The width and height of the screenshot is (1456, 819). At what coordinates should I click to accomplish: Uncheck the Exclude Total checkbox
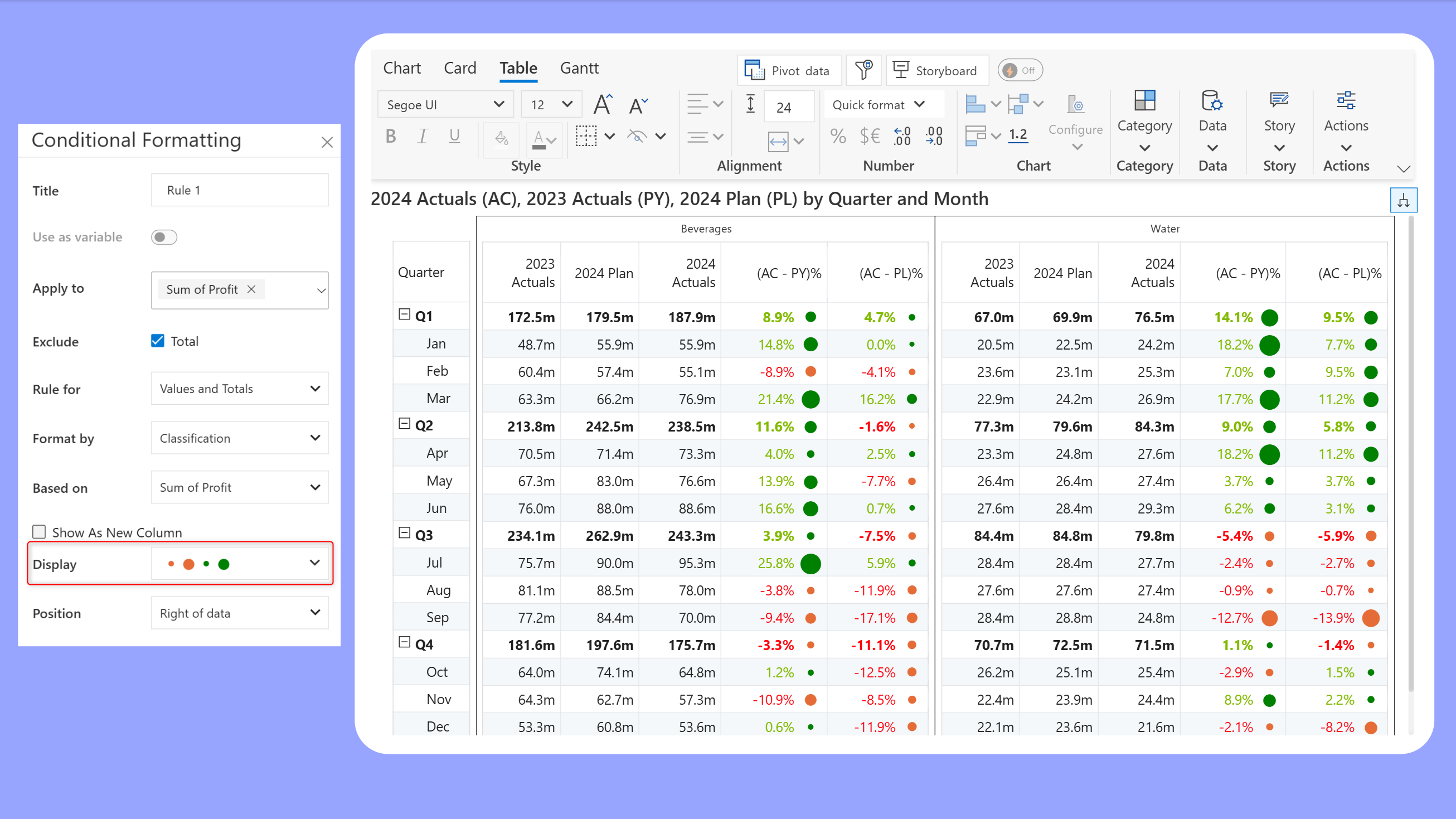(158, 341)
